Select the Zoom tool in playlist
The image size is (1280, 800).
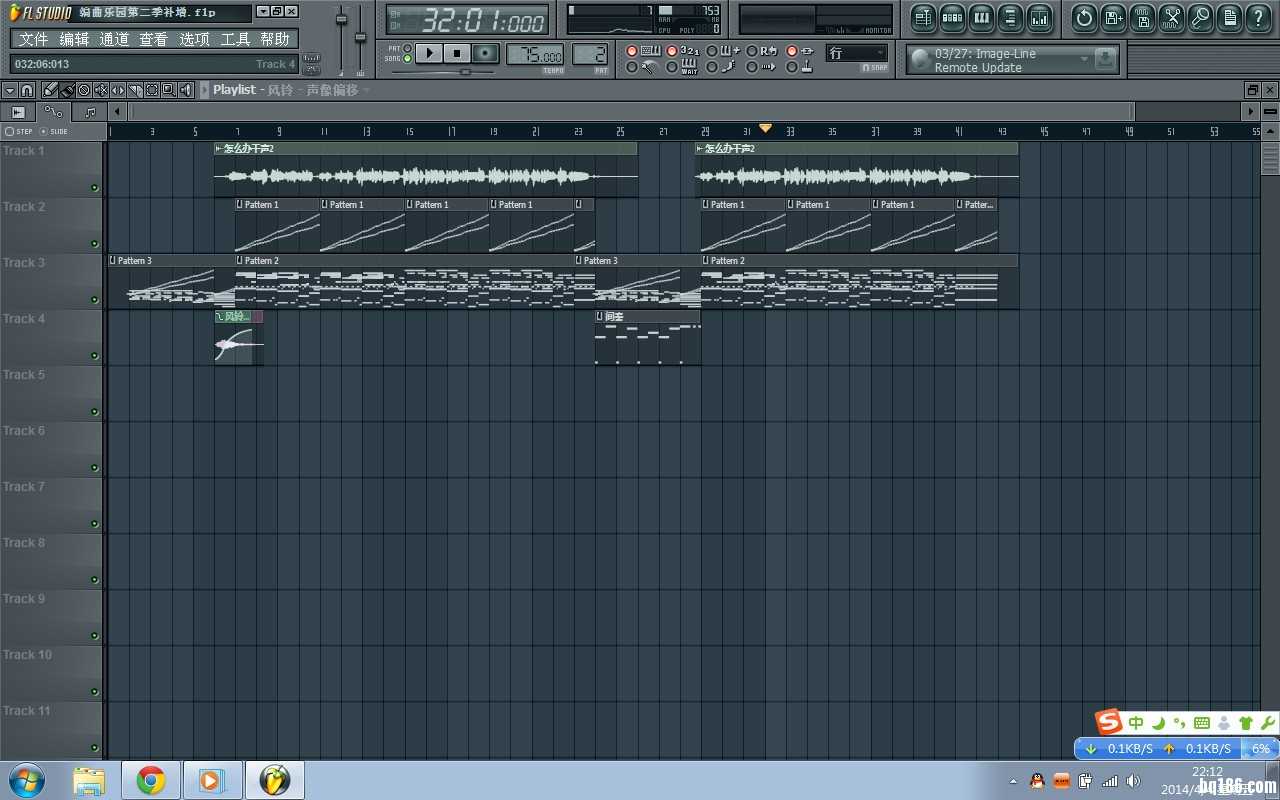(x=168, y=90)
